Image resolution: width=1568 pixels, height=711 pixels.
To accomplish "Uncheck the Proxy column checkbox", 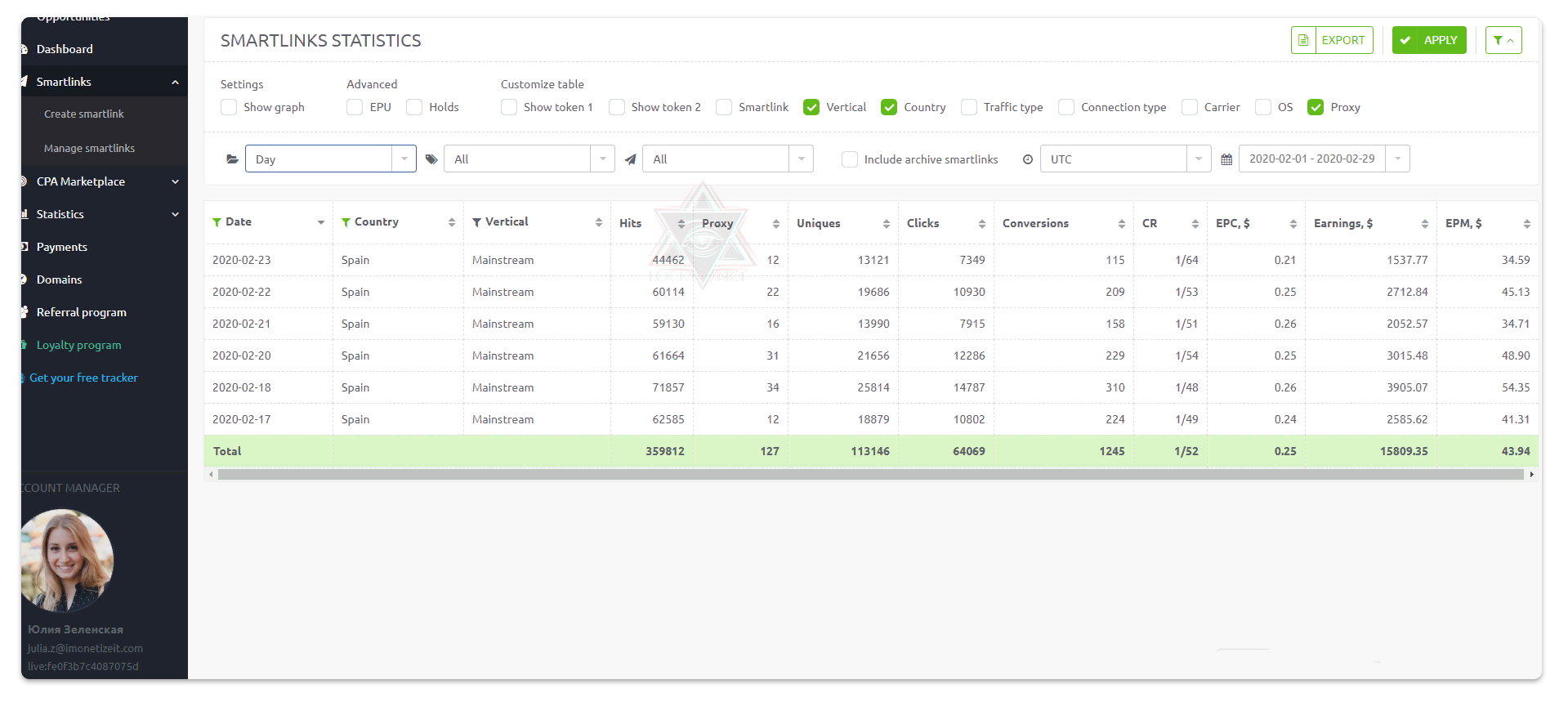I will pyautogui.click(x=1316, y=107).
